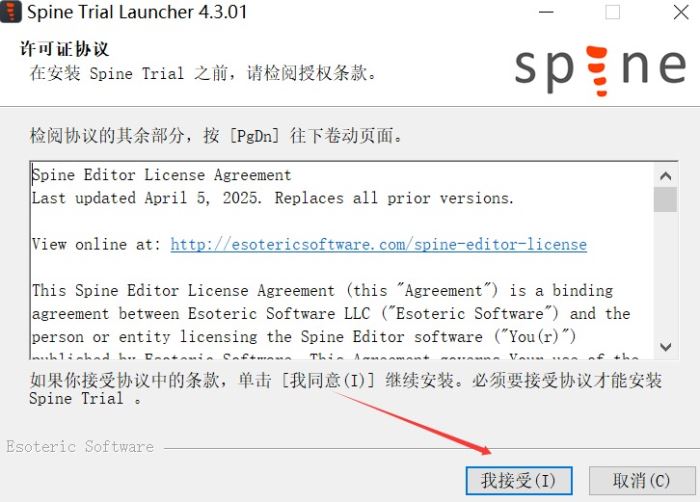Click the 'Spine Trial Launcher 4.3.01' title text
This screenshot has height=502, width=700.
(x=137, y=12)
